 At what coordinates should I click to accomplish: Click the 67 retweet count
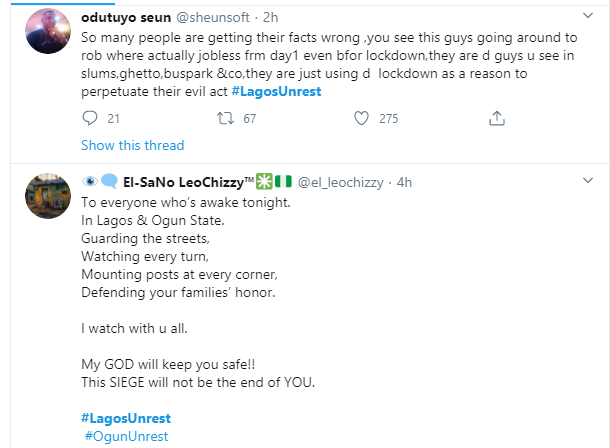tap(249, 119)
